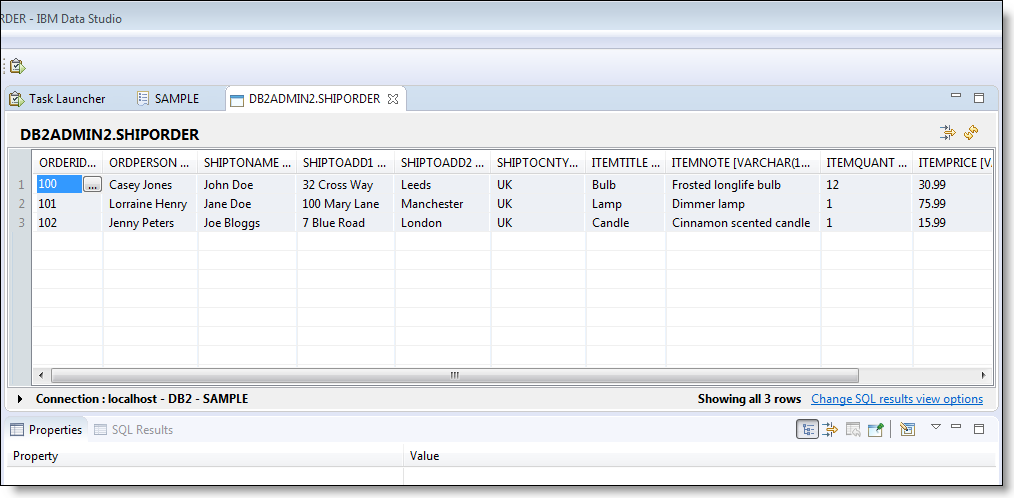This screenshot has width=1014, height=498.
Task: Click the Dimmer lamp cell
Action: [x=743, y=204]
